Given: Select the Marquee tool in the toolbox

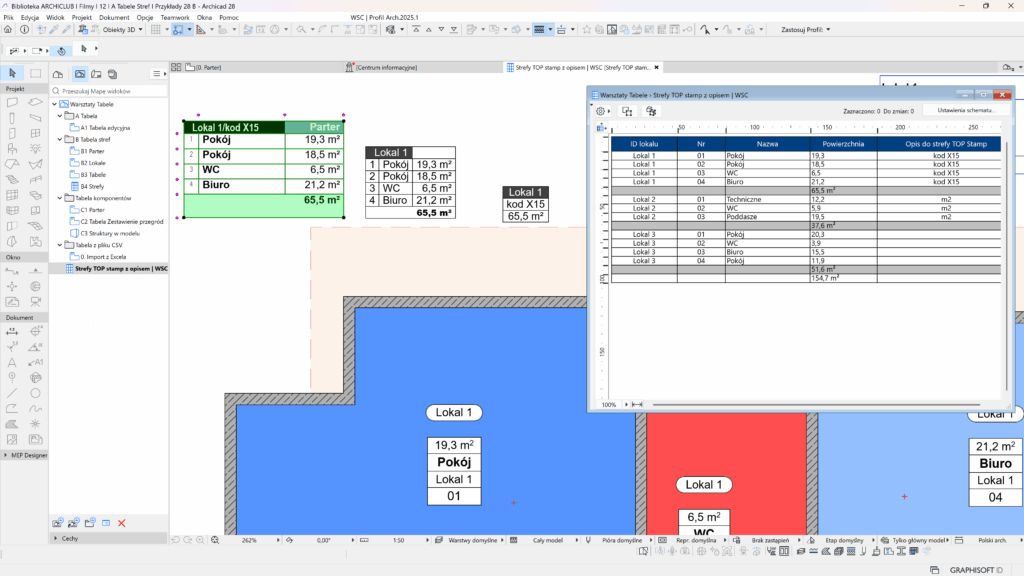Looking at the screenshot, I should tap(35, 73).
